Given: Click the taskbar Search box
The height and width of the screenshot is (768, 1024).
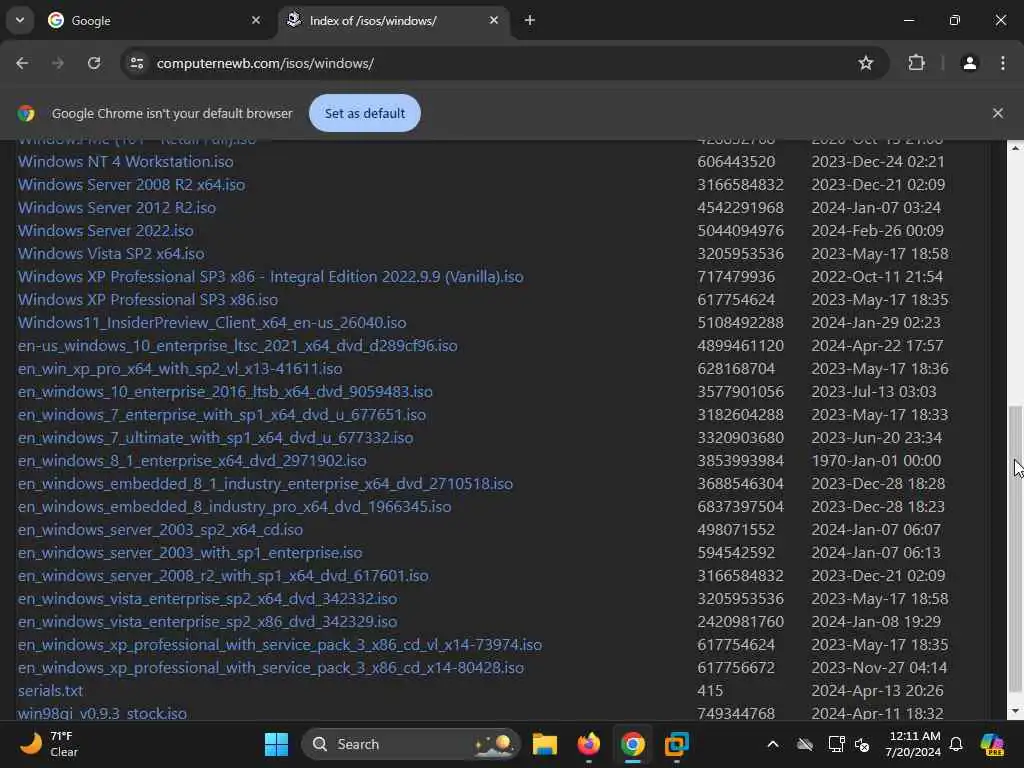Looking at the screenshot, I should (410, 744).
